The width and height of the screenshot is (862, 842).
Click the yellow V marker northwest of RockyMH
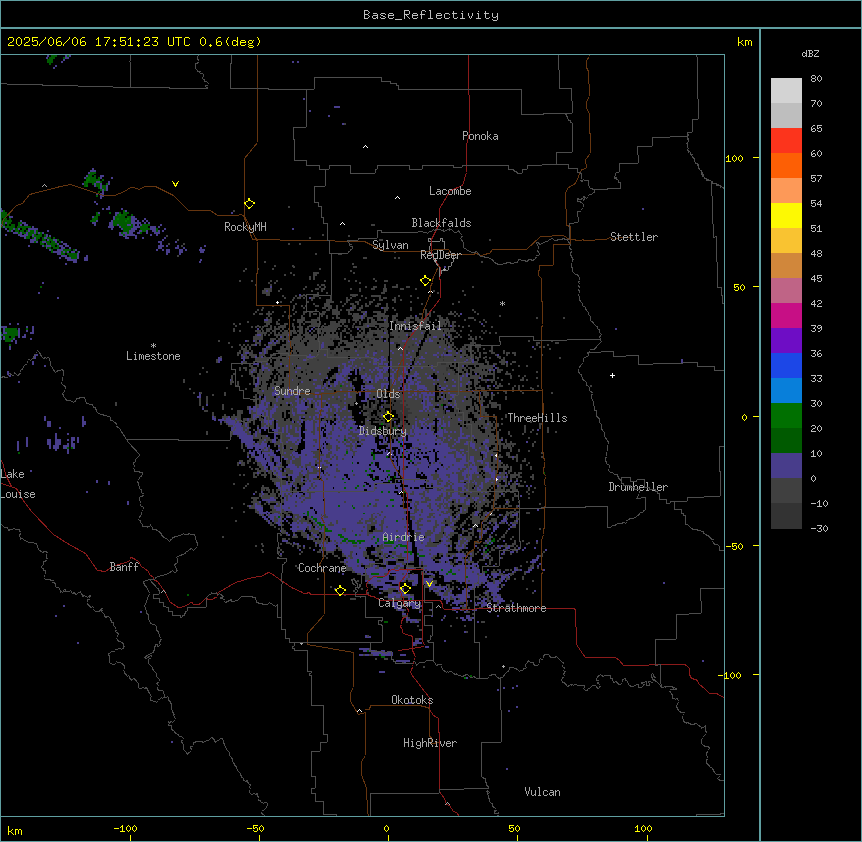[175, 184]
